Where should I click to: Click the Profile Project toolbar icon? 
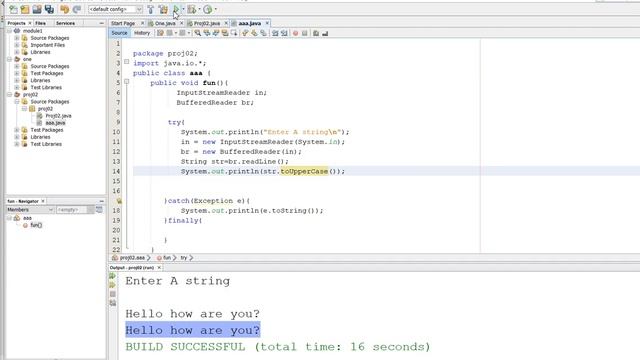pos(208,9)
